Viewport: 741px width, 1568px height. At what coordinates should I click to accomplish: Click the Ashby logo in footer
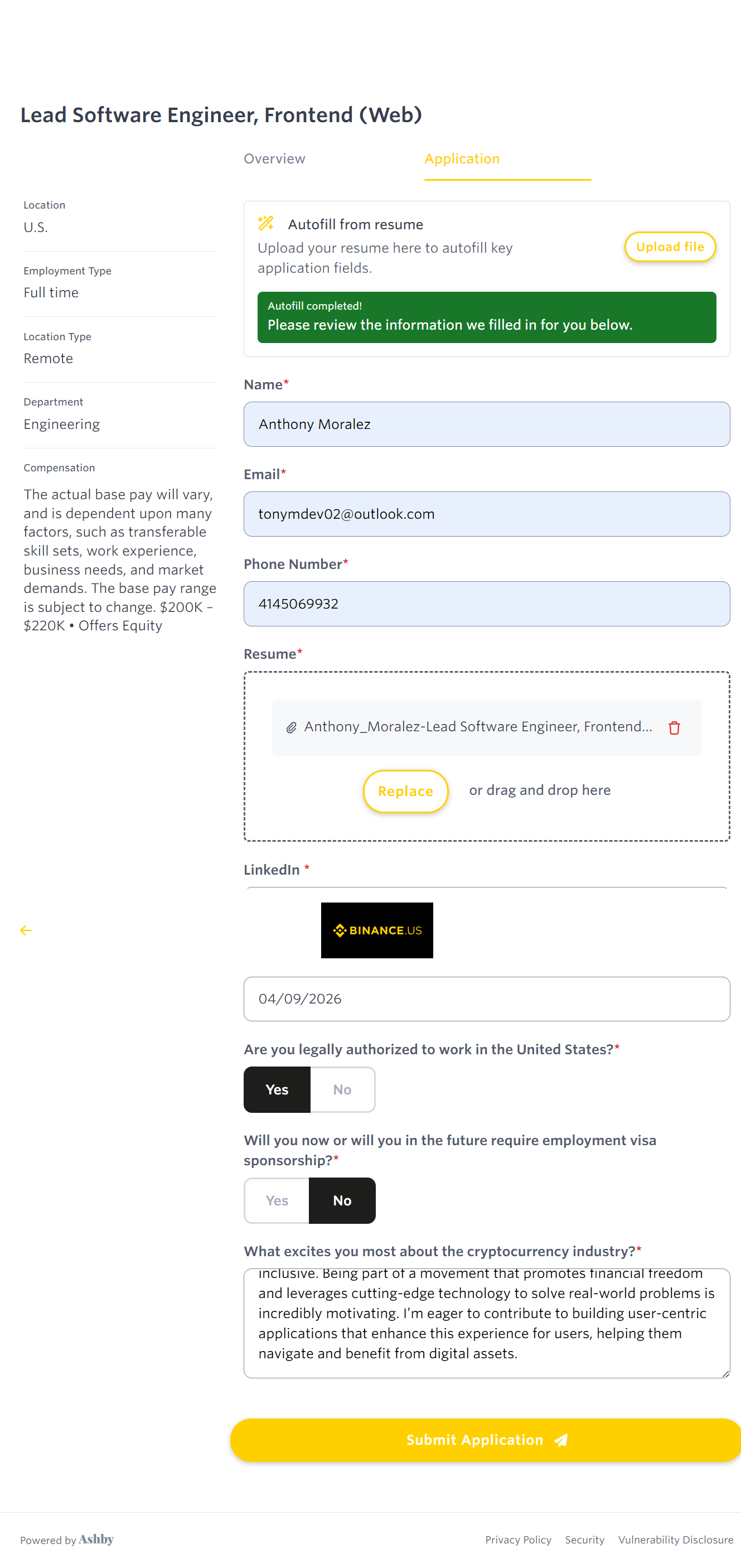click(96, 1539)
